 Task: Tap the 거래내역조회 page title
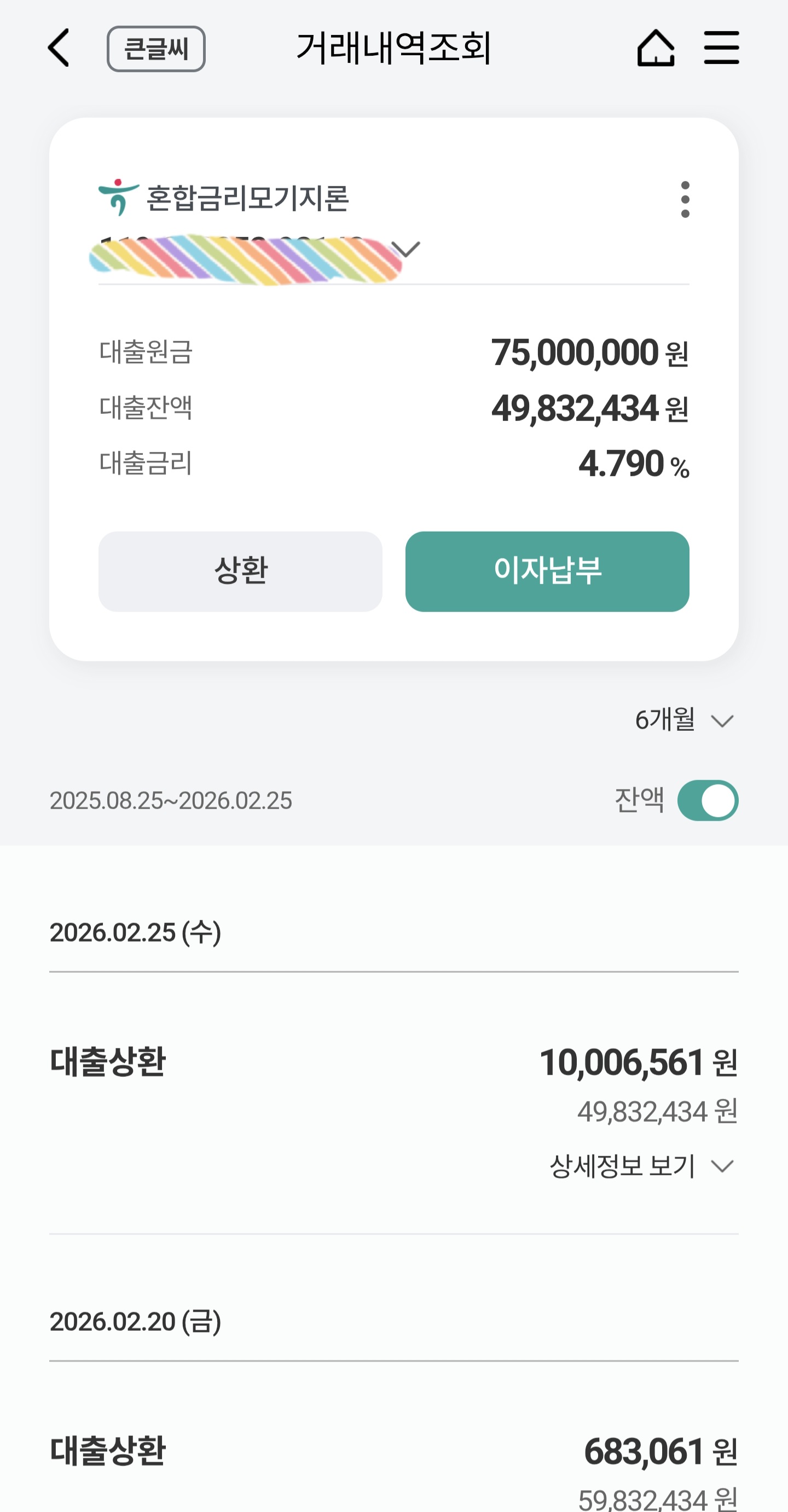point(393,48)
